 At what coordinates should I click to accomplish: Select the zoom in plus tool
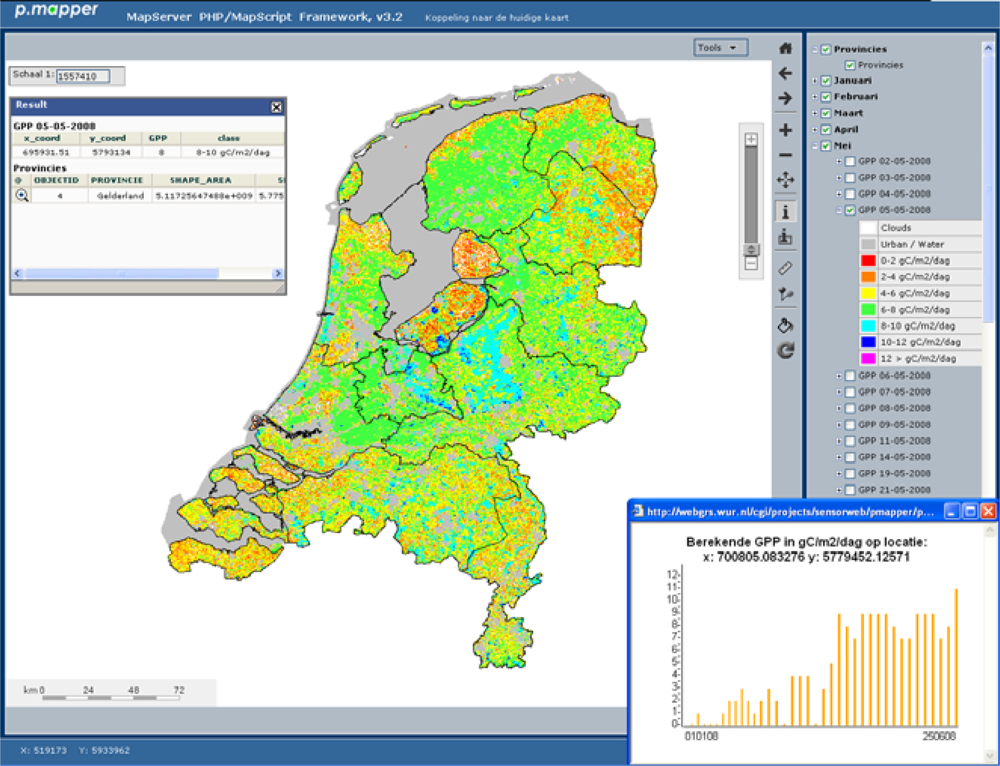[x=785, y=130]
